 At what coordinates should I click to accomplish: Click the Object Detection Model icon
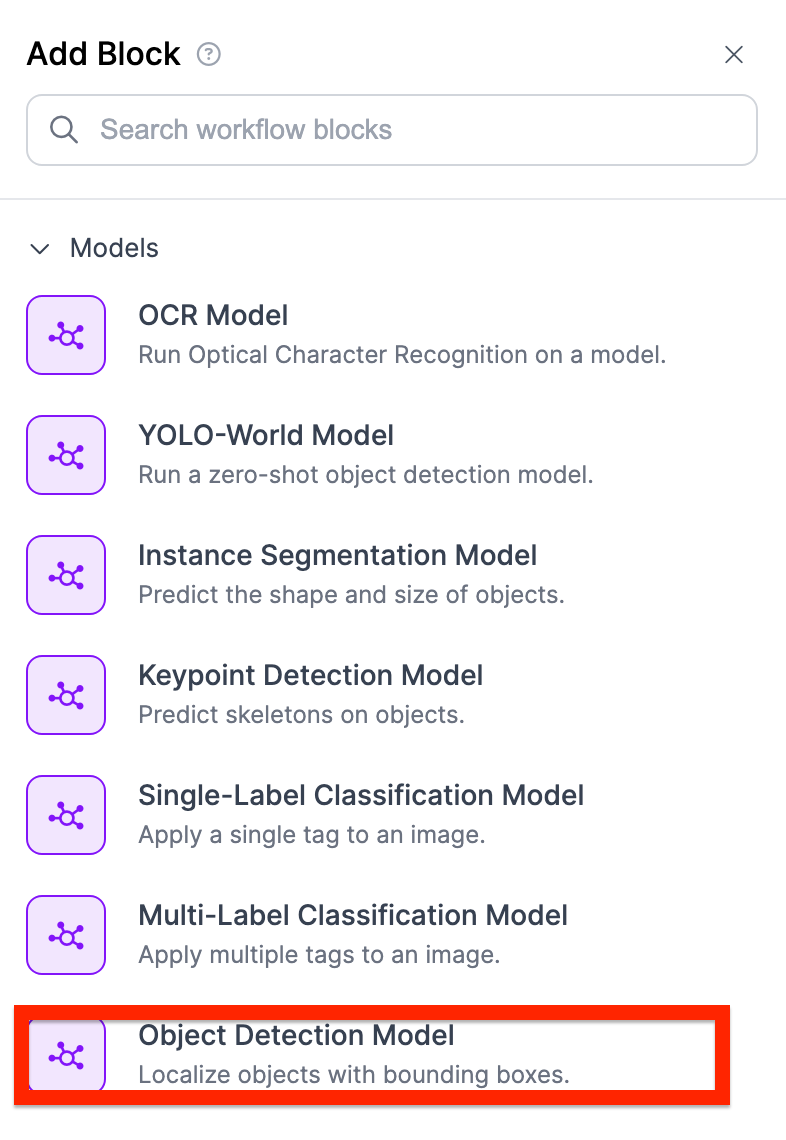(x=66, y=1055)
